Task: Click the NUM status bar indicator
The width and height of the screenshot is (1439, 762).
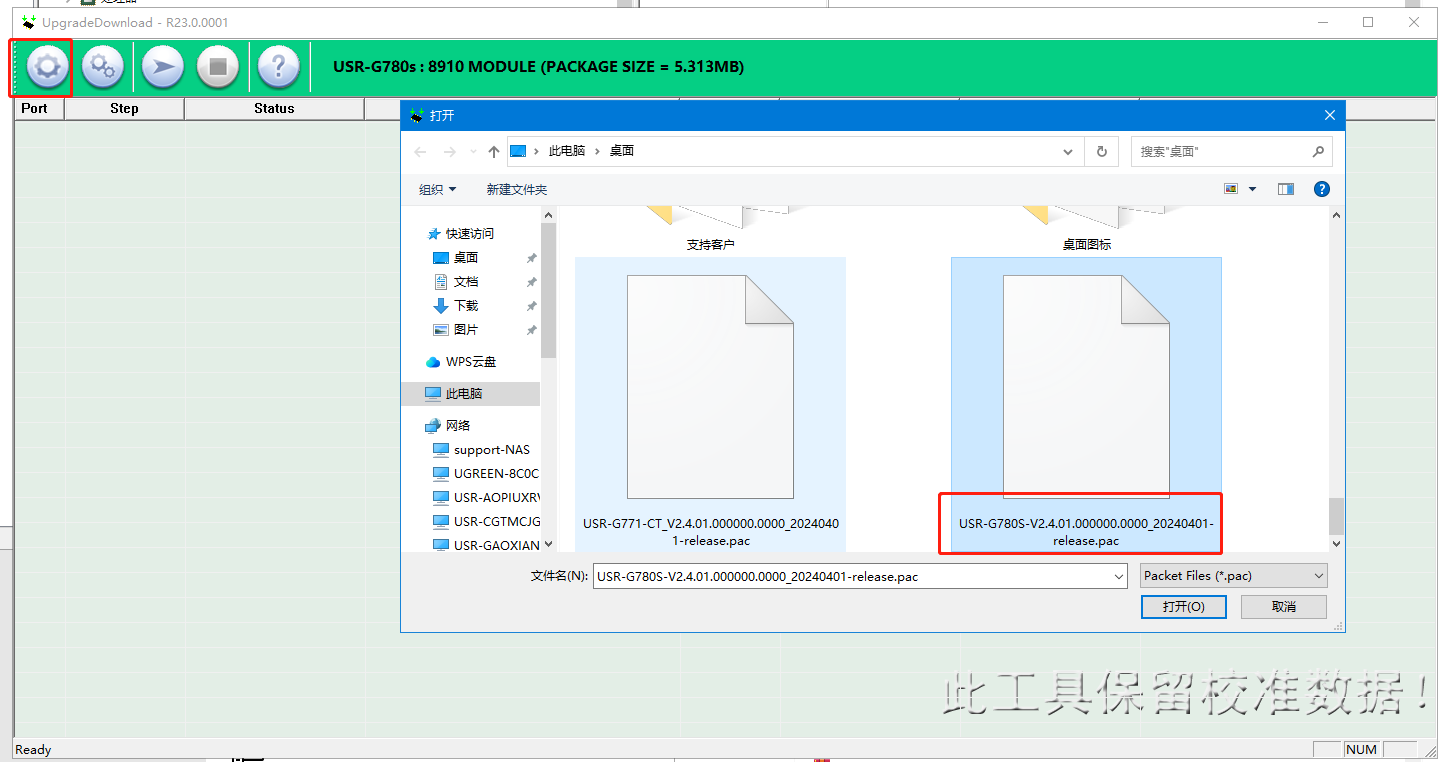Action: [1361, 750]
